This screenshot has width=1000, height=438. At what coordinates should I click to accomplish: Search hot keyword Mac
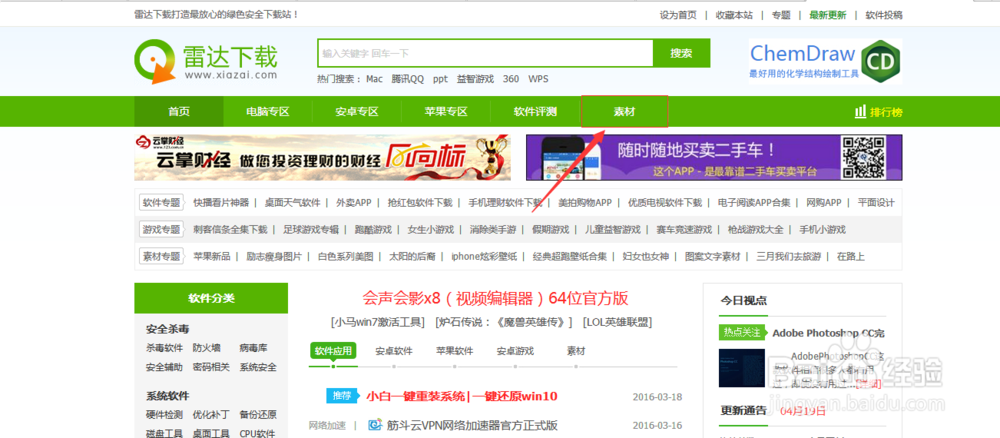[x=374, y=79]
